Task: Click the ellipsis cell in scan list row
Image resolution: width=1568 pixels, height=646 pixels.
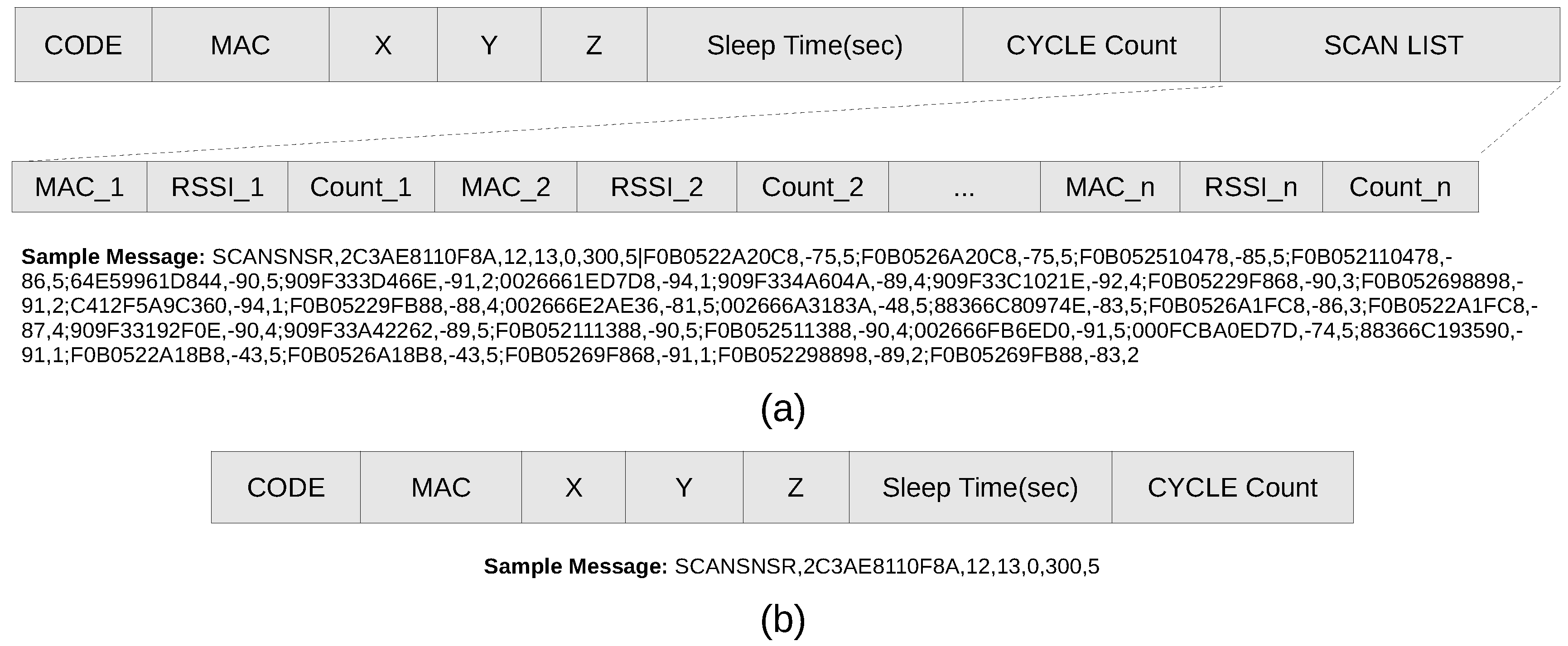Action: click(x=964, y=187)
